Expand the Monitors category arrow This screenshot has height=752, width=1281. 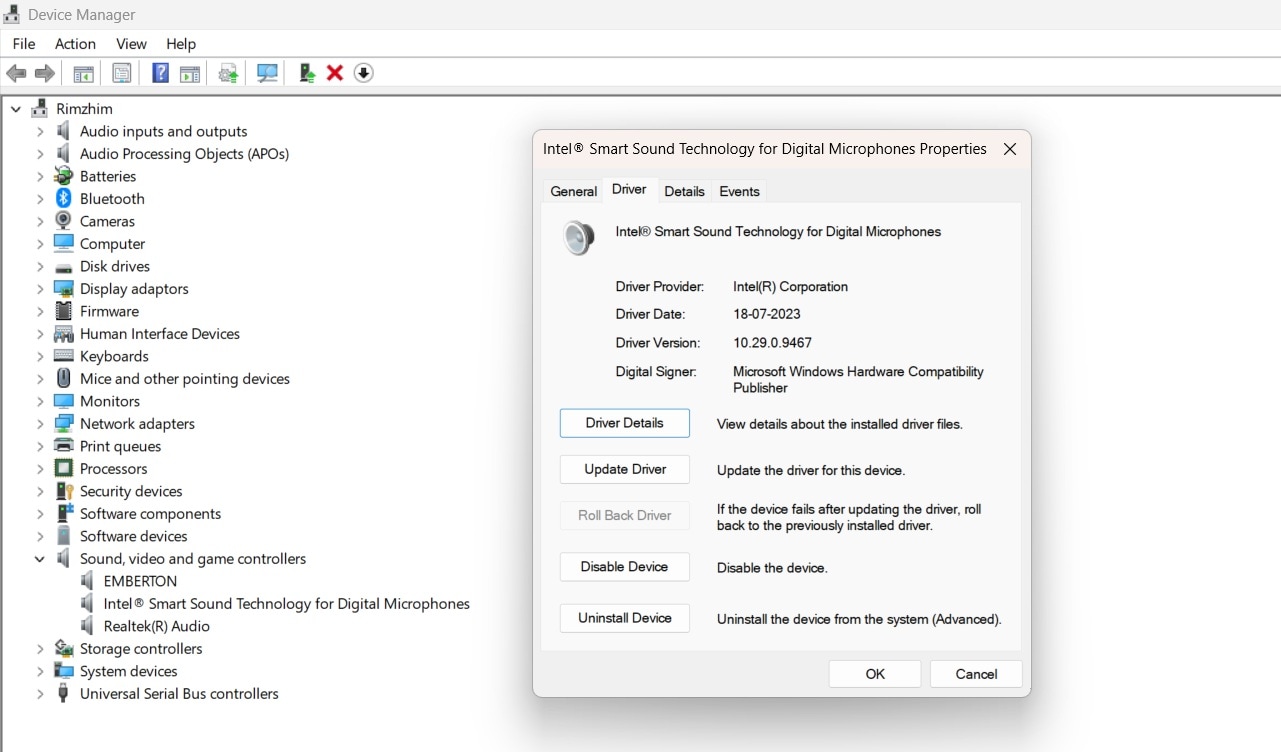pos(40,401)
